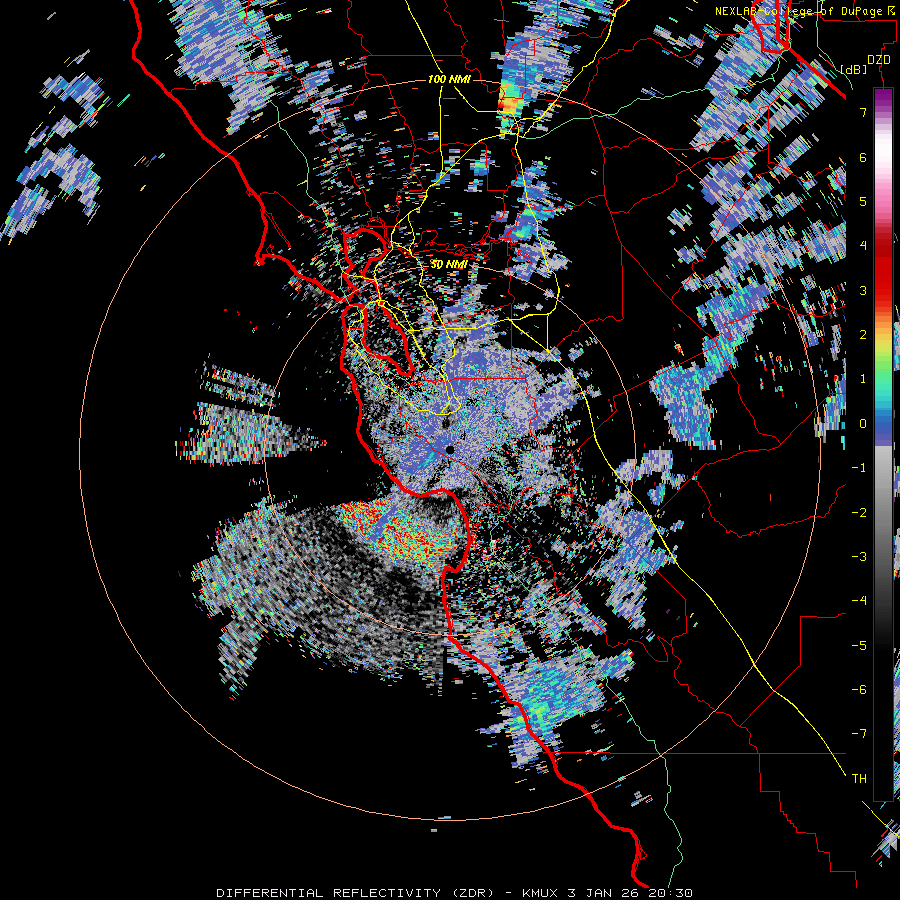Click the scale value 4
The height and width of the screenshot is (900, 900).
pyautogui.click(x=863, y=246)
